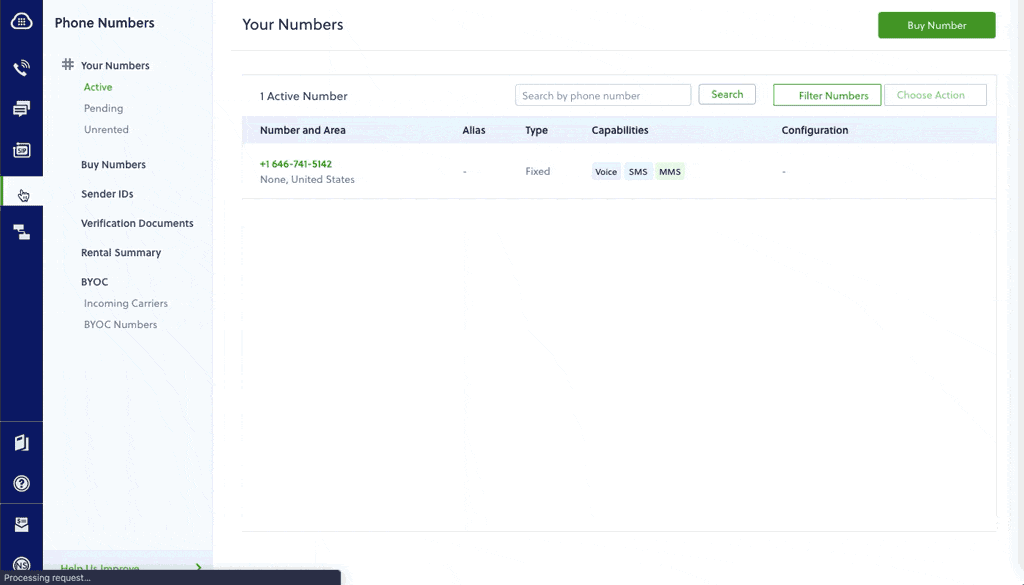Open the documentation book icon
This screenshot has height=585, width=1024.
click(x=21, y=441)
